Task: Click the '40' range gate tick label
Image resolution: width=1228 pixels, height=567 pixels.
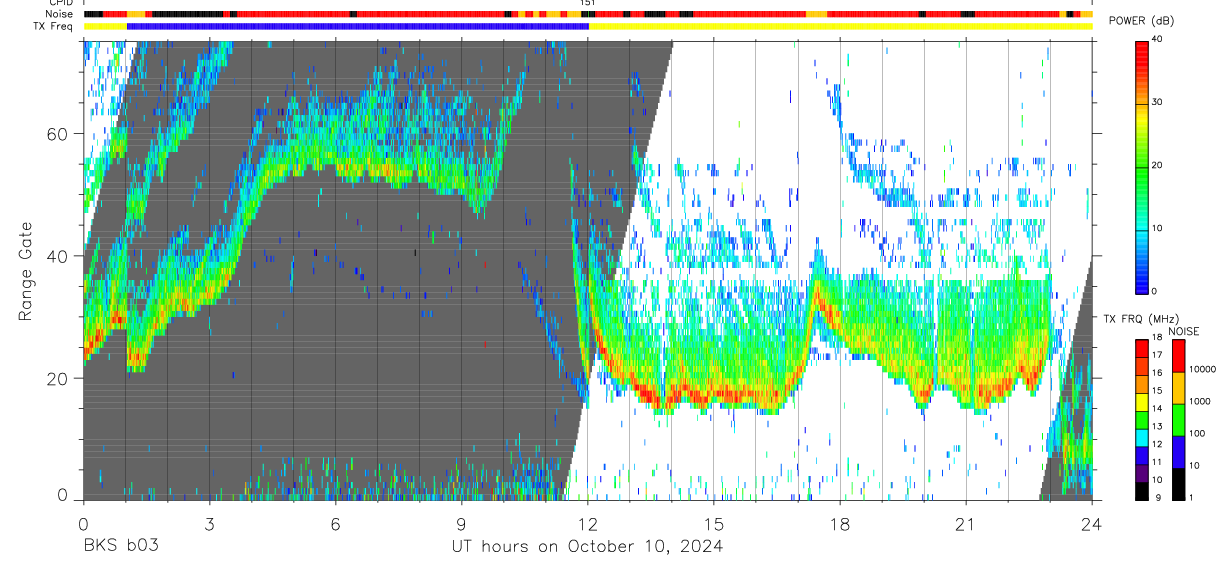Action: pyautogui.click(x=60, y=256)
